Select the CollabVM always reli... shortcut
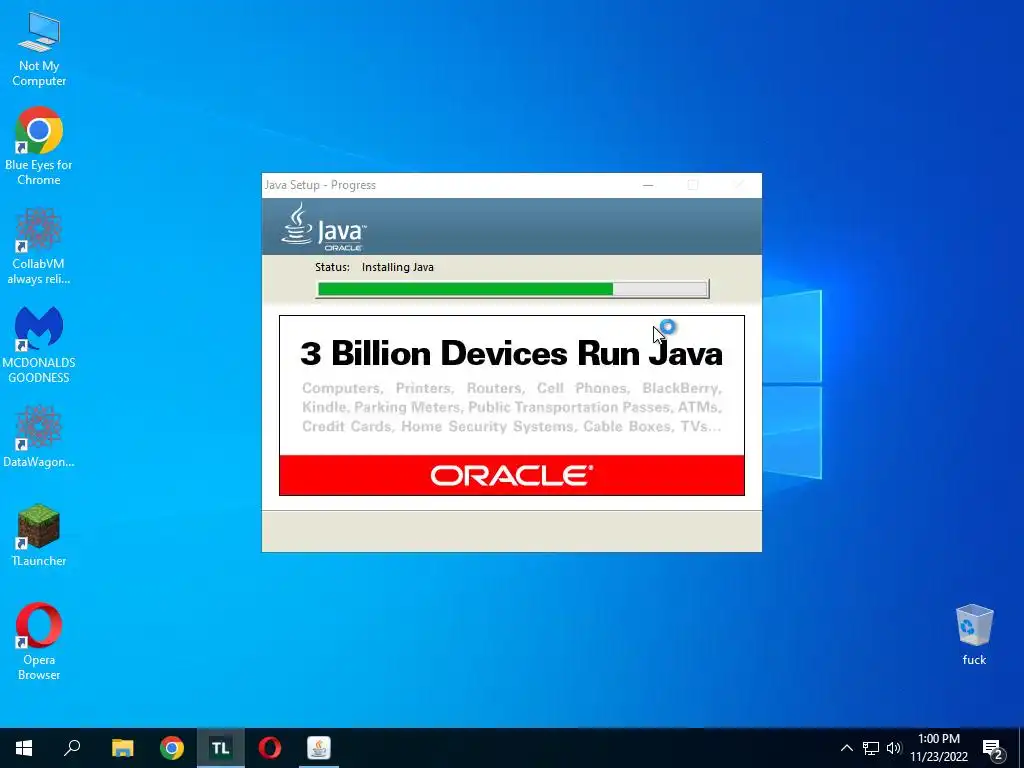The width and height of the screenshot is (1024, 768). pyautogui.click(x=39, y=246)
